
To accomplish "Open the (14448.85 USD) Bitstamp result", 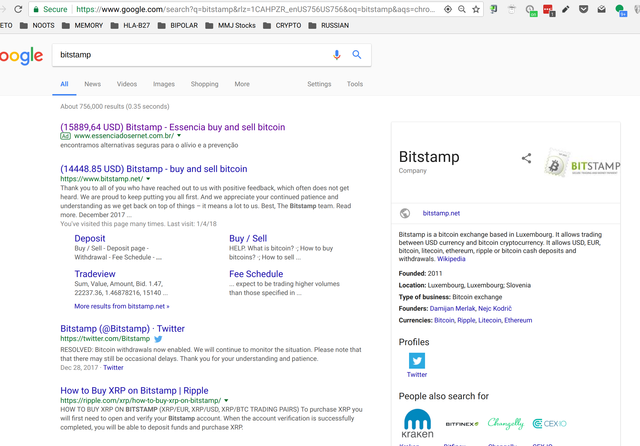I will point(154,169).
